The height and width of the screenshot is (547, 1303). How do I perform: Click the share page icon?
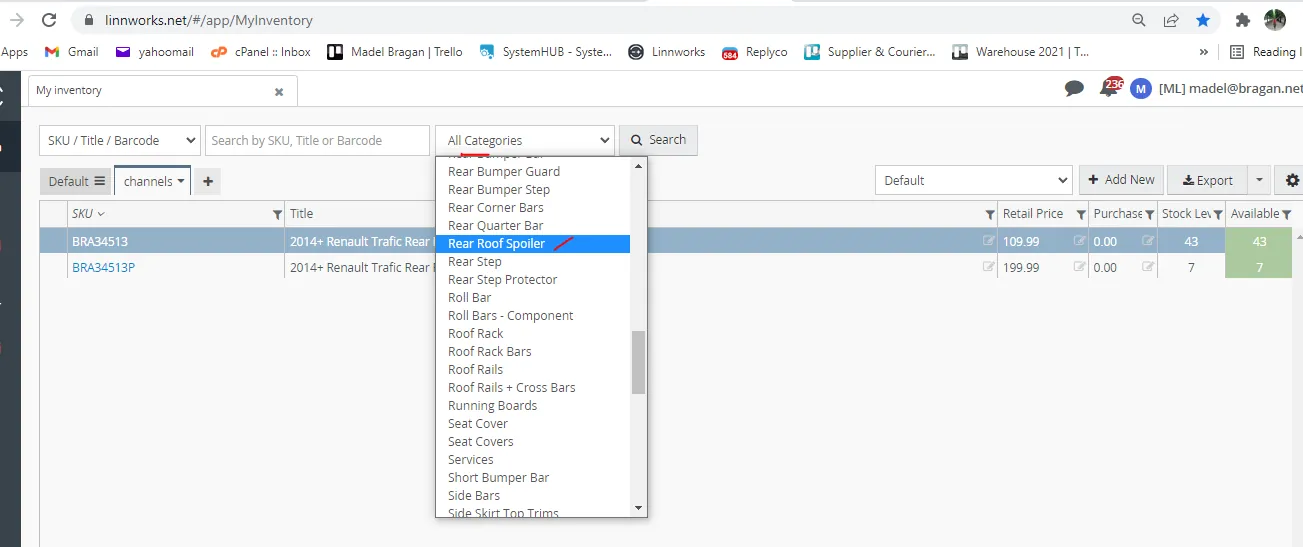[1171, 20]
